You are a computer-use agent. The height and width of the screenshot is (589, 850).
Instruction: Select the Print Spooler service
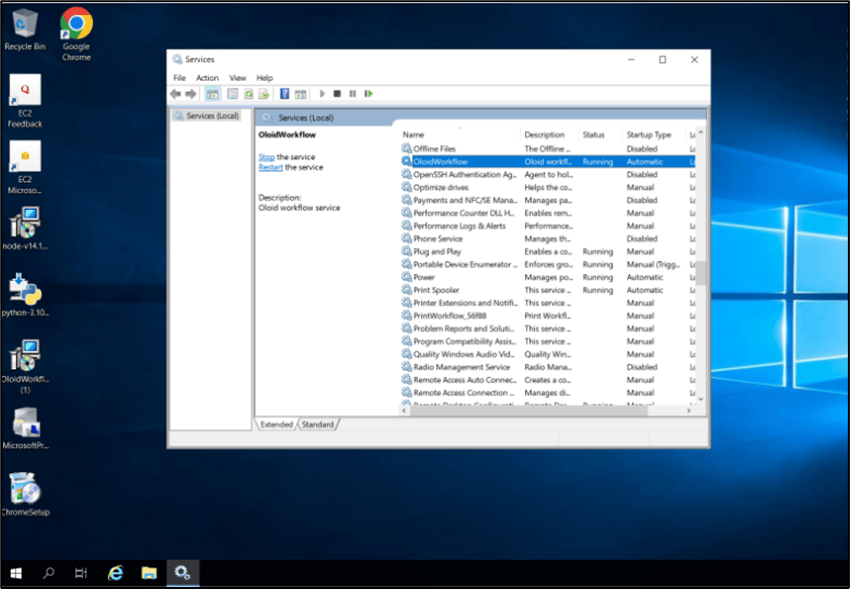[x=548, y=290]
